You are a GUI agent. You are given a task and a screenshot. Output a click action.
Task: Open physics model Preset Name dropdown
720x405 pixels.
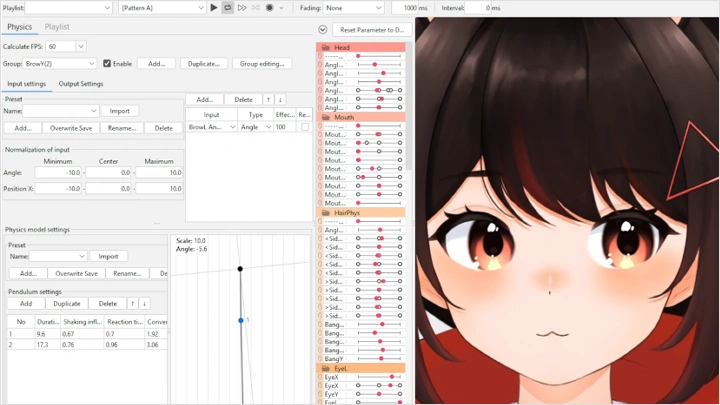click(58, 256)
